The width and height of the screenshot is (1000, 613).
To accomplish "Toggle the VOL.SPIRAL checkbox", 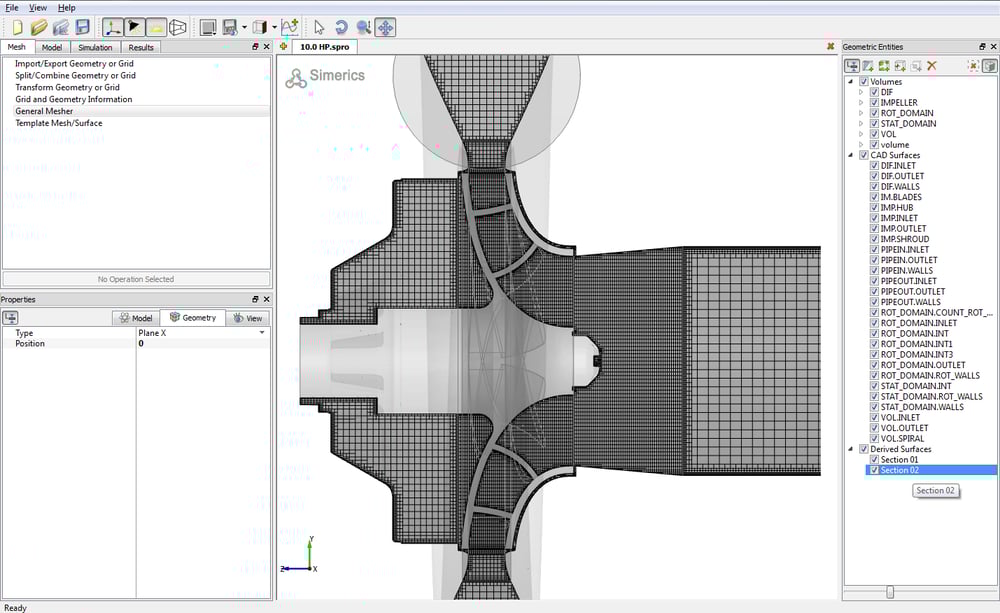I will [x=874, y=438].
